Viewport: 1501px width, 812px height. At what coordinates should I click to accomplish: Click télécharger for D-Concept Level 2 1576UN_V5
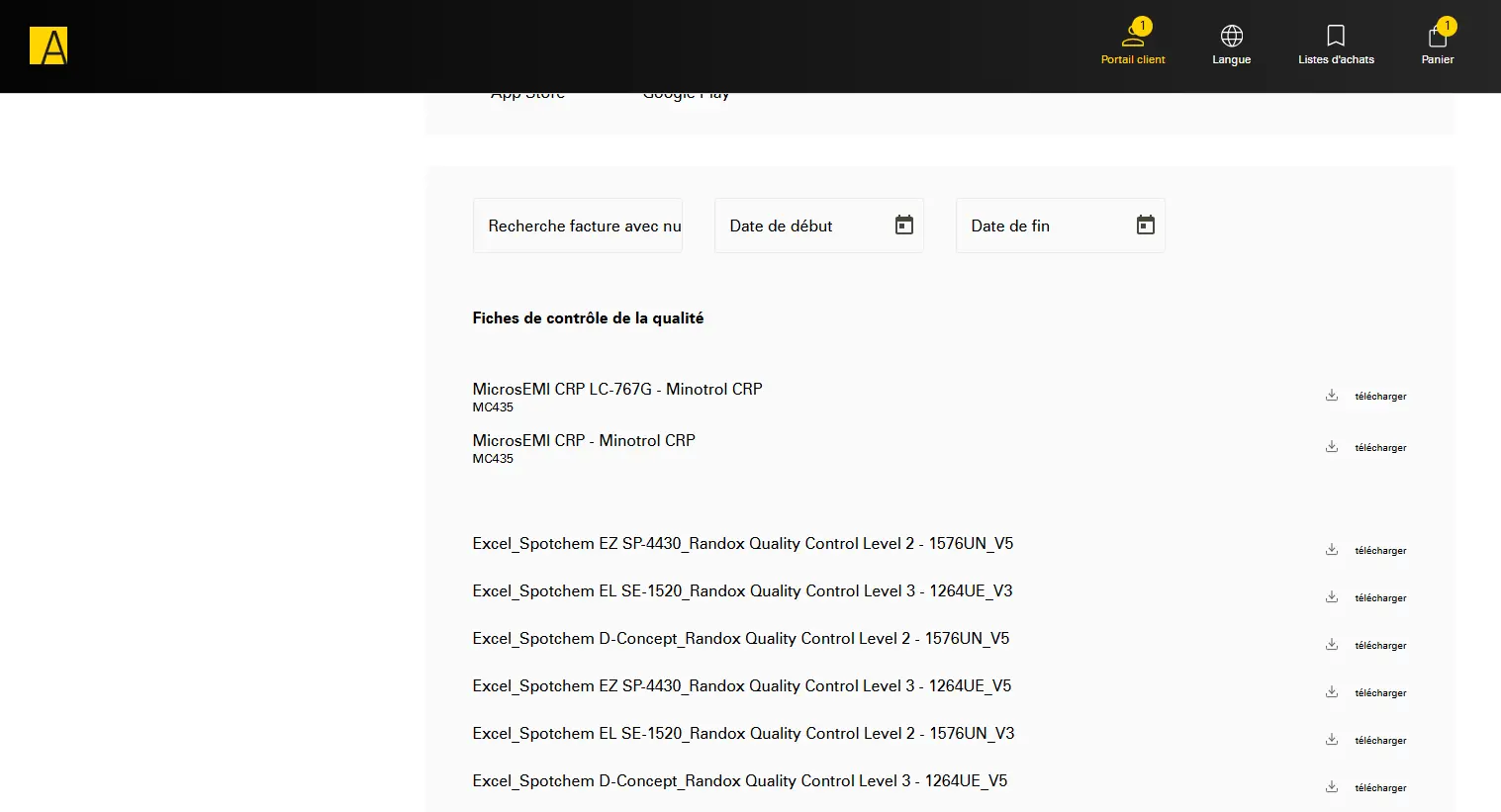click(1380, 646)
